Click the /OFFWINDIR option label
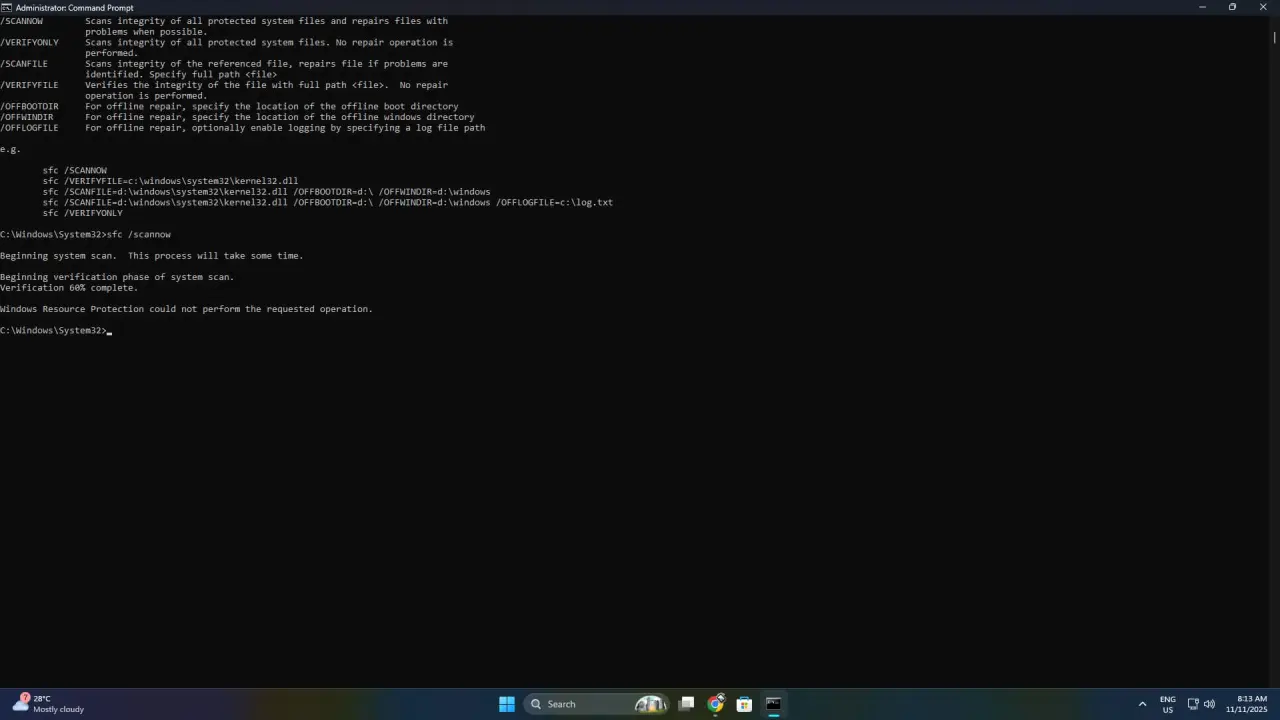The height and width of the screenshot is (720, 1280). coord(27,117)
